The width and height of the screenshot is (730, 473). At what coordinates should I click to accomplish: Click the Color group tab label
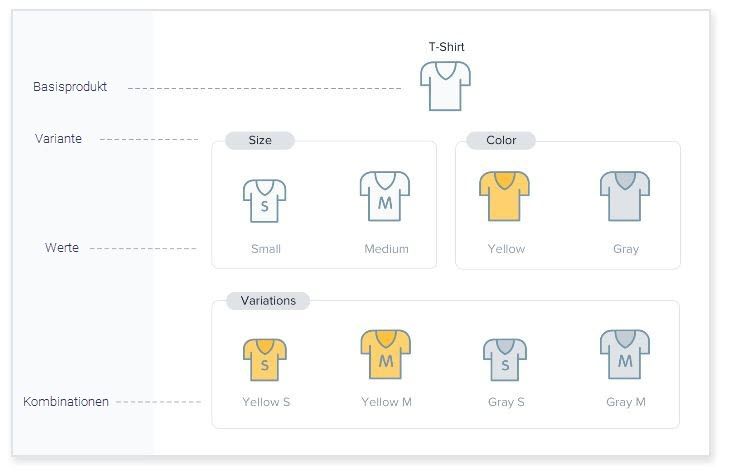501,140
